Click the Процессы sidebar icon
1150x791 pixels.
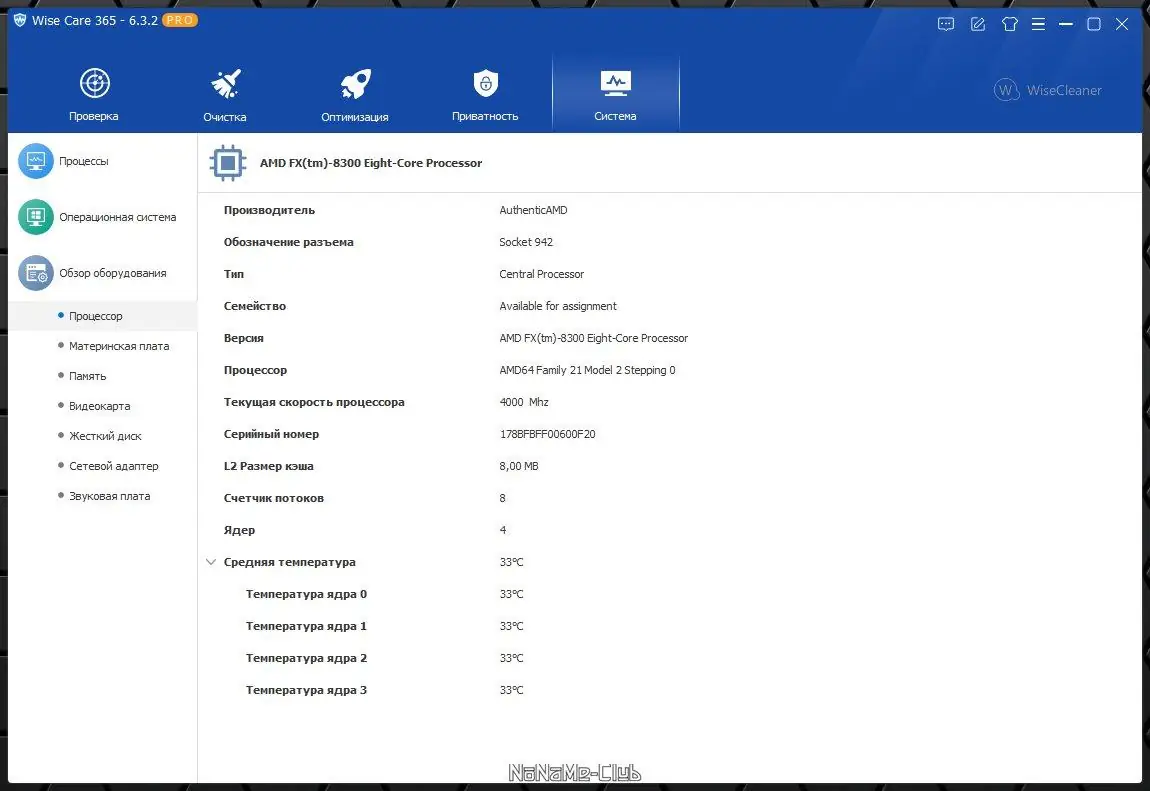(x=36, y=161)
